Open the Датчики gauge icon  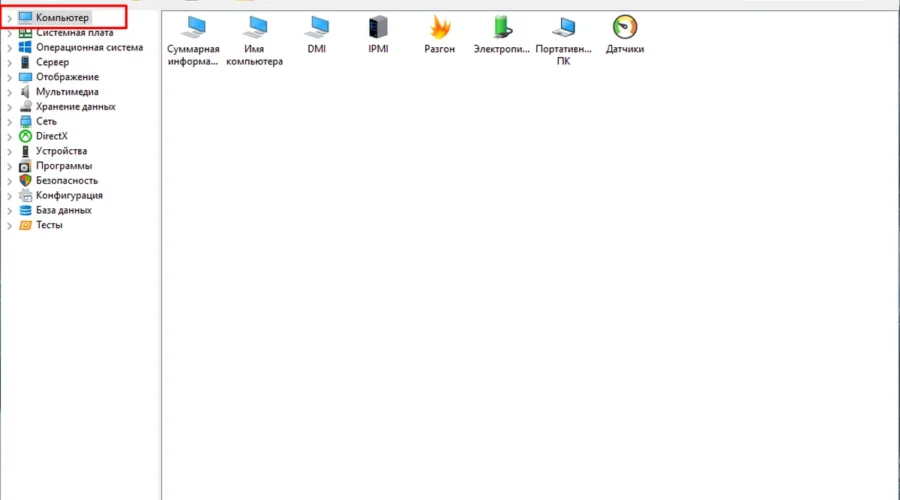click(625, 28)
